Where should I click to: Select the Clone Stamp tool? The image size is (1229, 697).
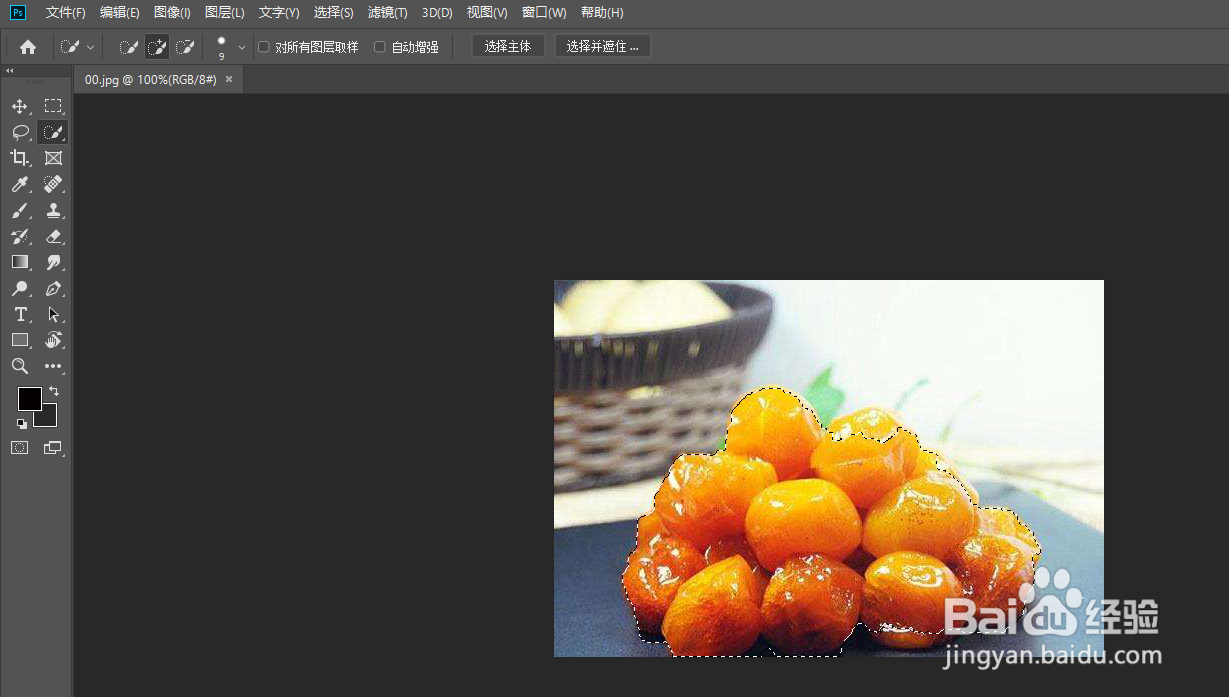point(53,210)
